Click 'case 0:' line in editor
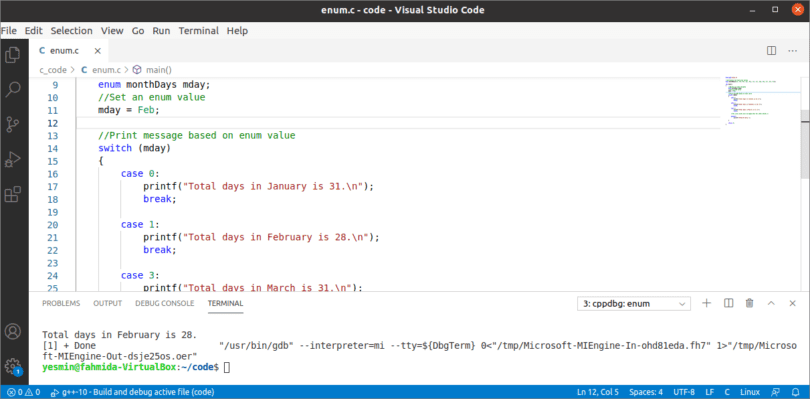 point(141,174)
